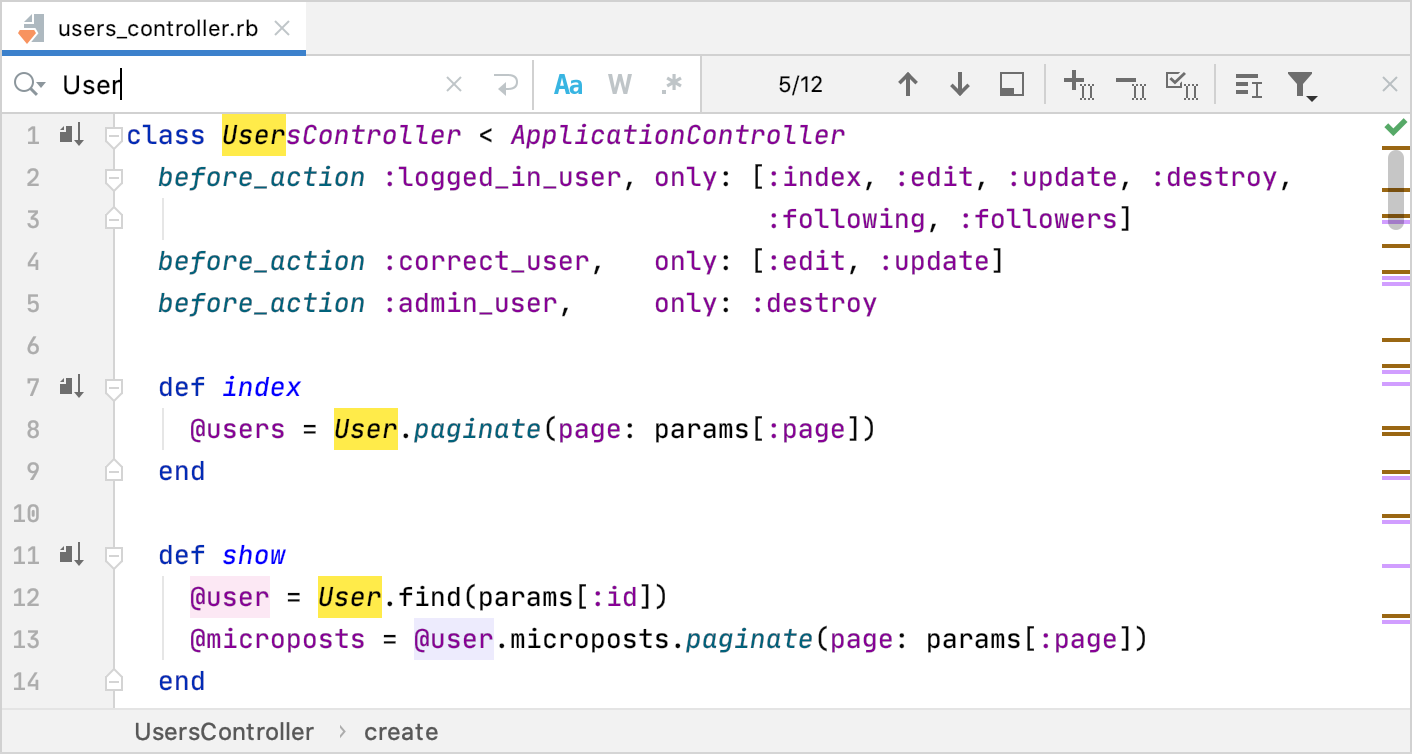The image size is (1412, 754).
Task: Collapse the before_action fold on line 2
Action: tap(113, 178)
